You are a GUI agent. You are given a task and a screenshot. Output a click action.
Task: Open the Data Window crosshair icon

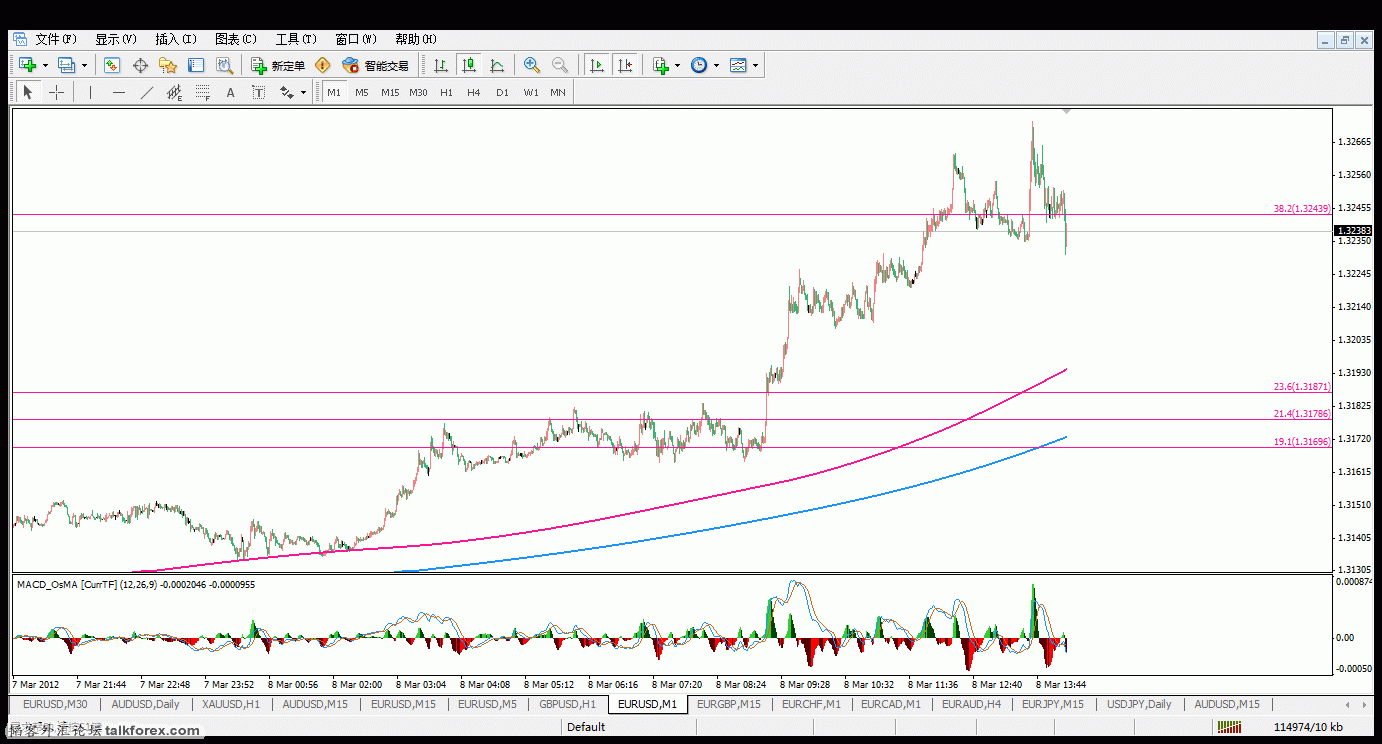tap(140, 65)
